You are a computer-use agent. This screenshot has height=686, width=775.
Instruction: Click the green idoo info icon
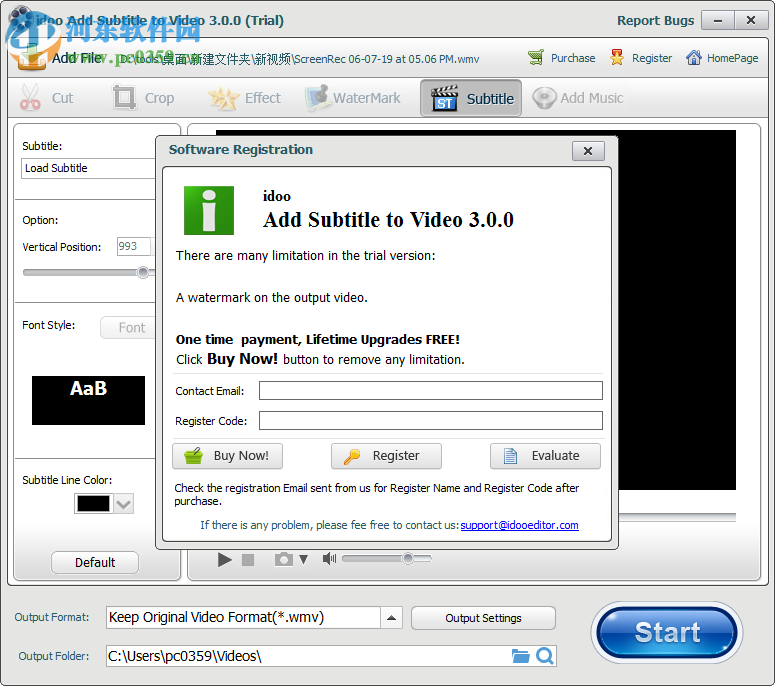[x=209, y=210]
